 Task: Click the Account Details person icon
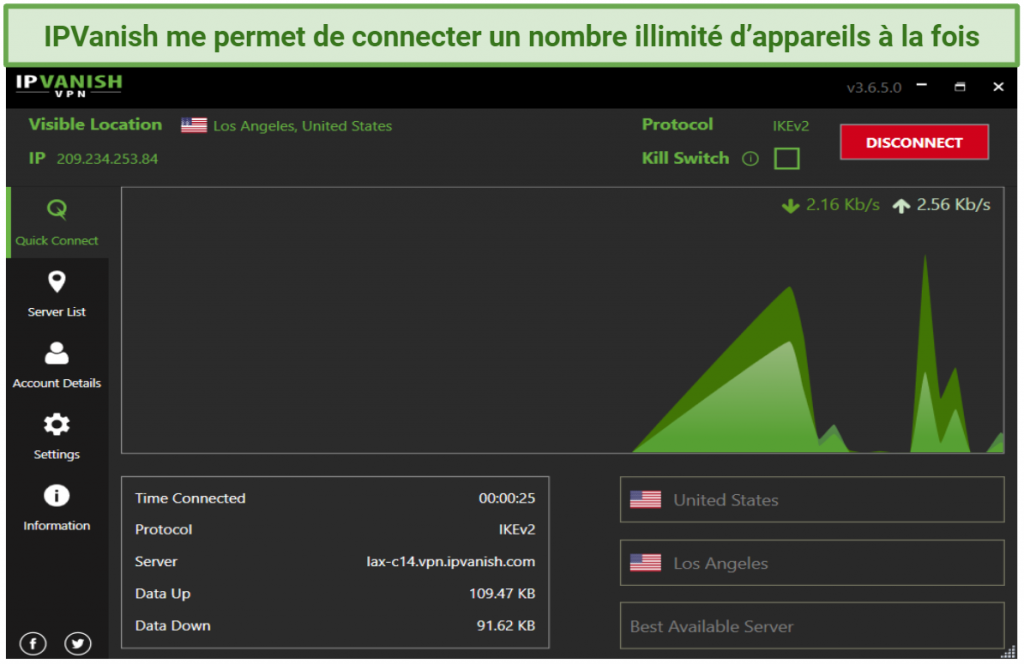57,353
